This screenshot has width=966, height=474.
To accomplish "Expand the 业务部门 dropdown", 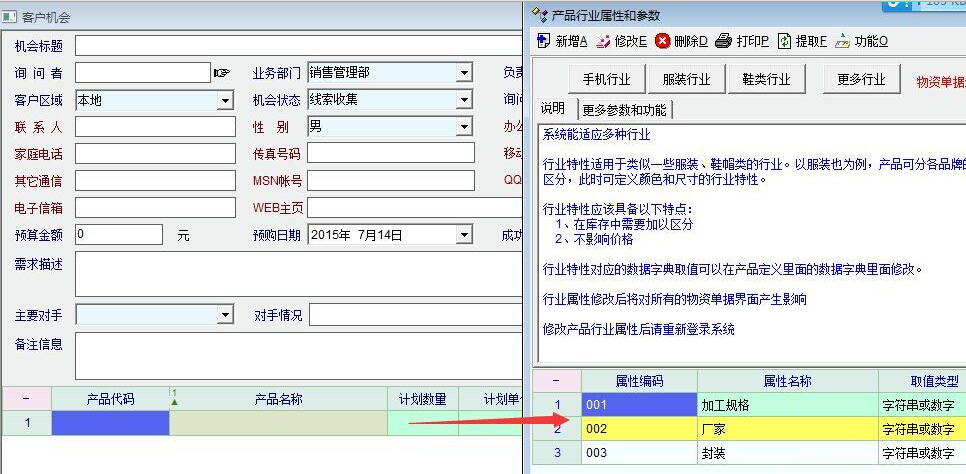I will point(464,73).
